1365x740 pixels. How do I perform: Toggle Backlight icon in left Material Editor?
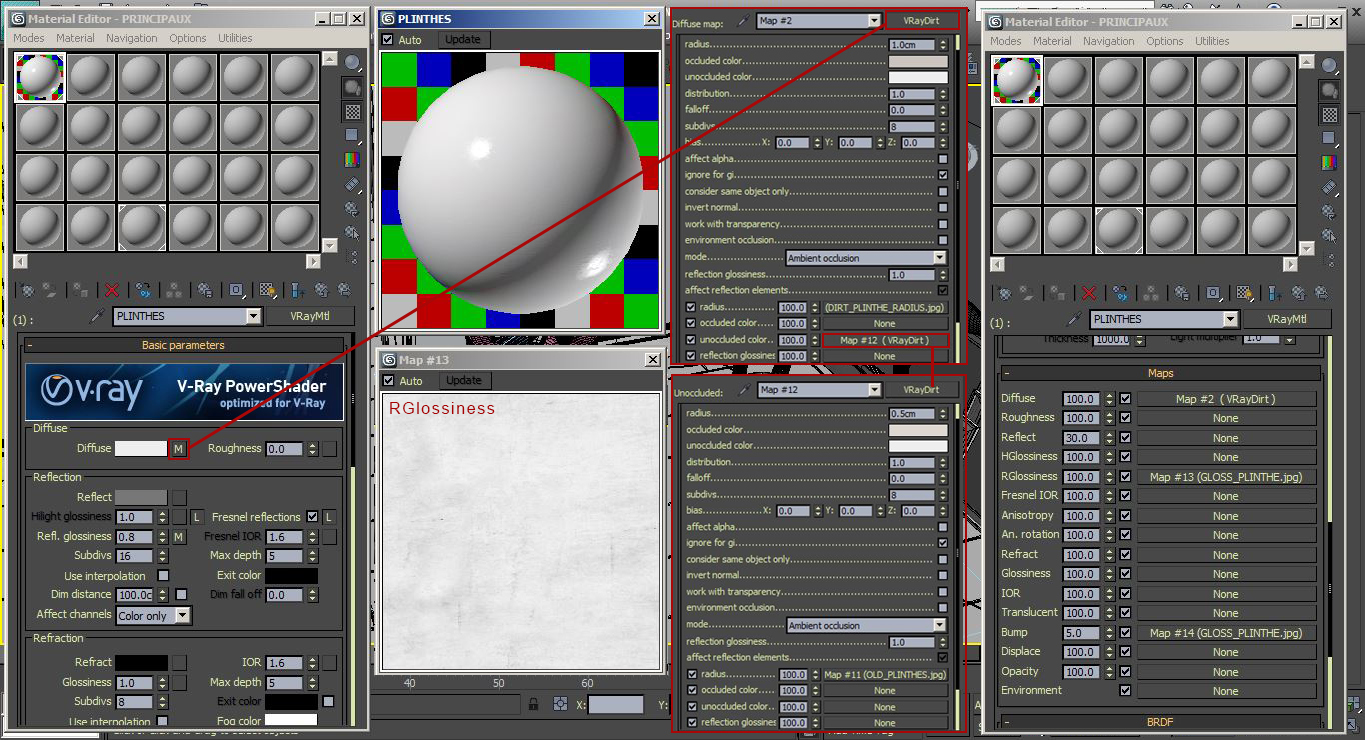tap(353, 86)
